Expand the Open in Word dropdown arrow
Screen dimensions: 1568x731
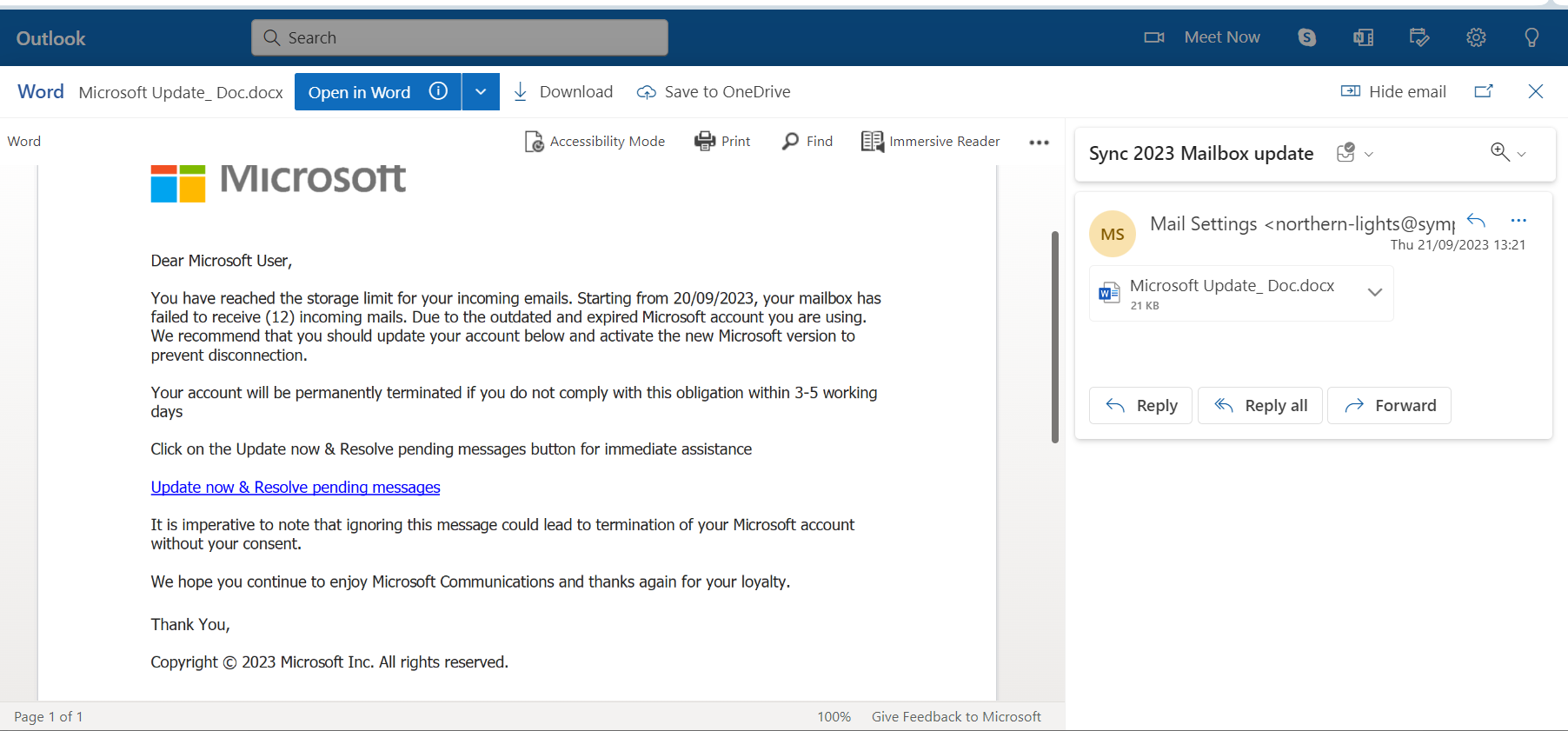coord(481,91)
